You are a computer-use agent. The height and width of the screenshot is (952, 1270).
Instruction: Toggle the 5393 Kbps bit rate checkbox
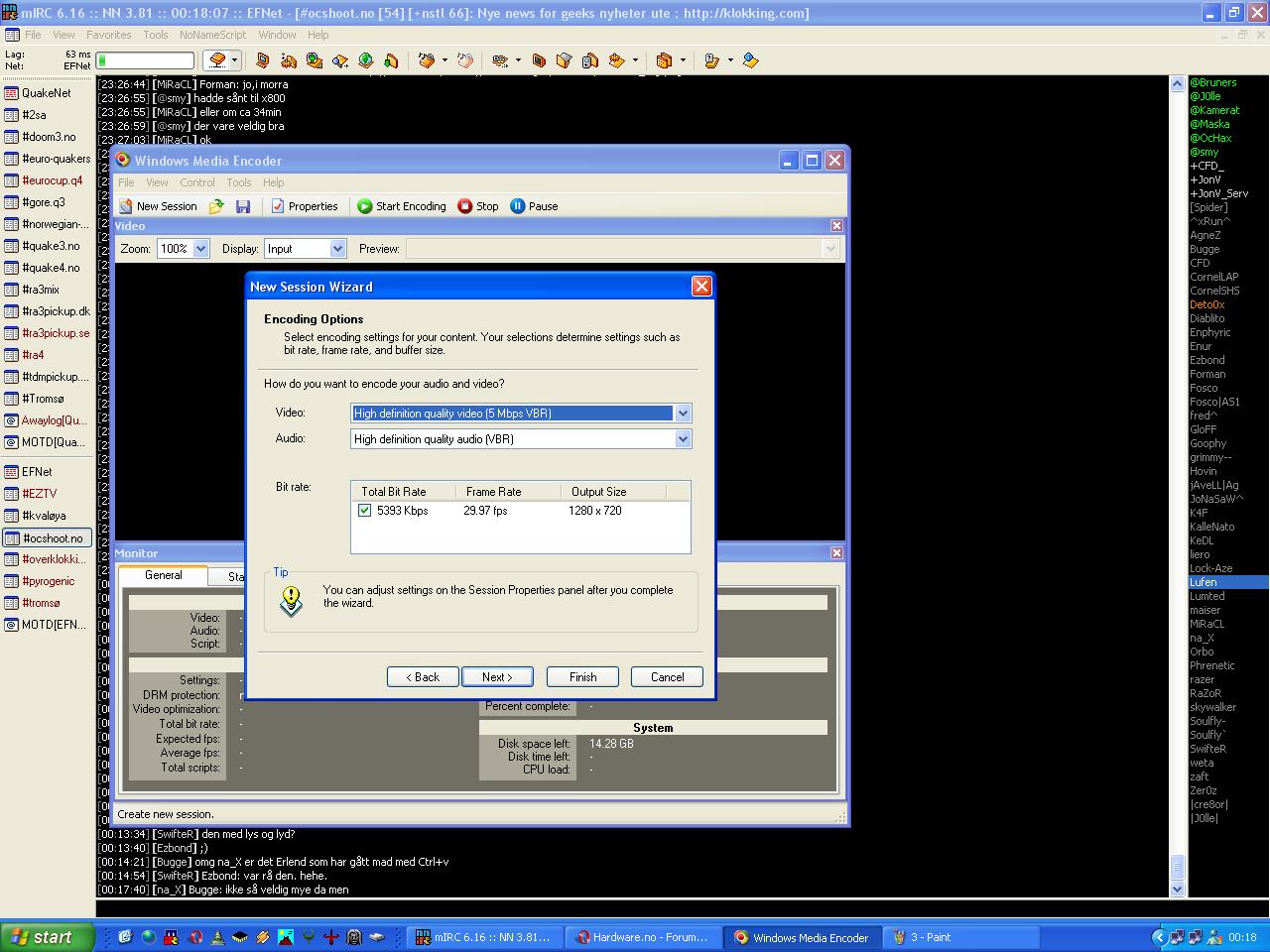[x=364, y=511]
